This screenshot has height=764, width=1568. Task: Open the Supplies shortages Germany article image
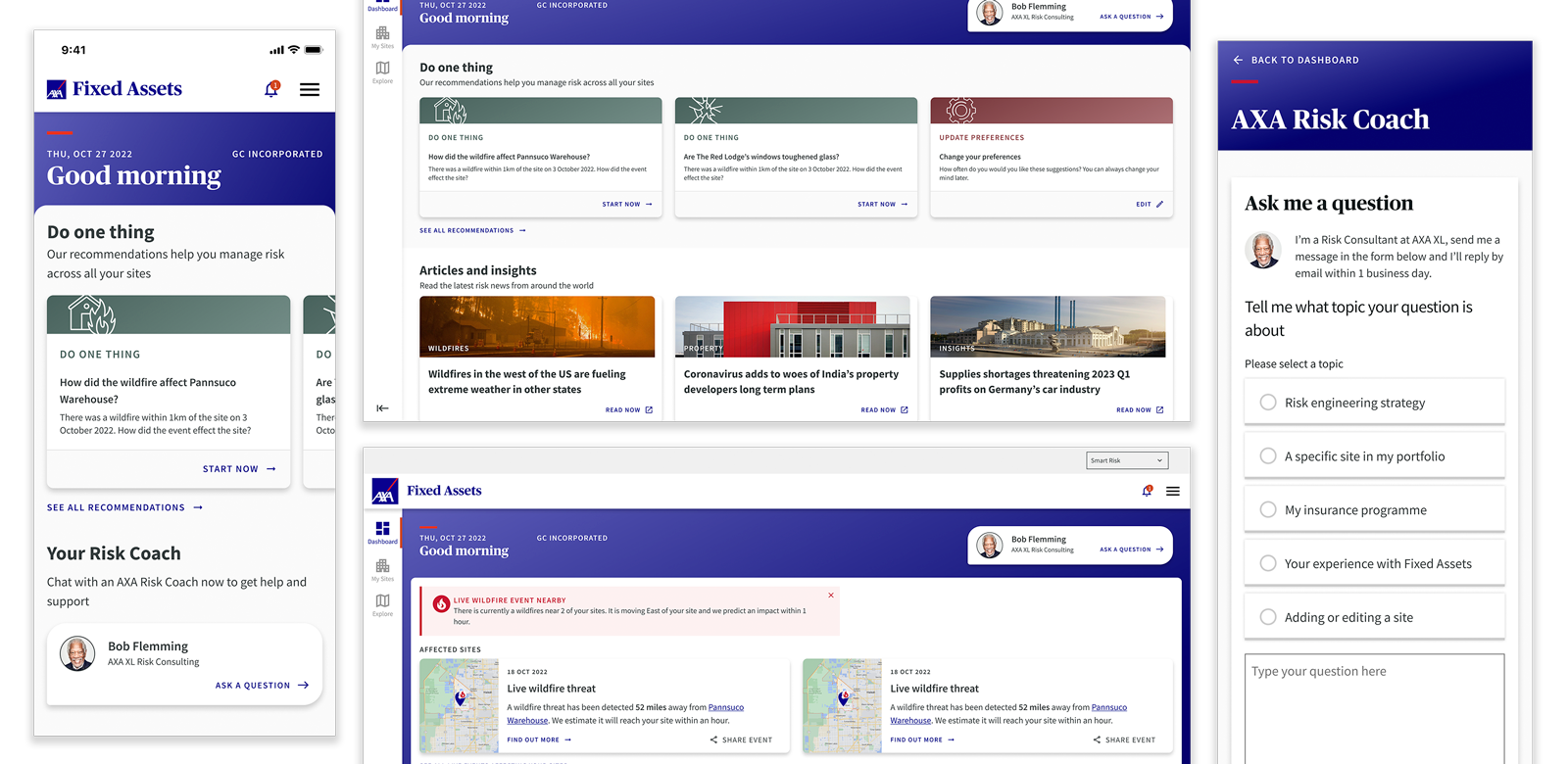click(x=1048, y=326)
